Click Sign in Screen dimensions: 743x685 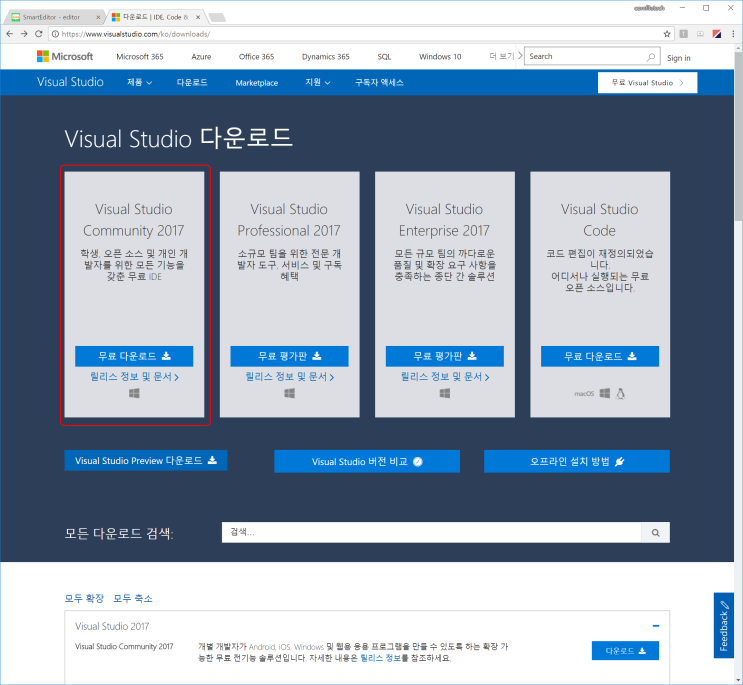[679, 58]
